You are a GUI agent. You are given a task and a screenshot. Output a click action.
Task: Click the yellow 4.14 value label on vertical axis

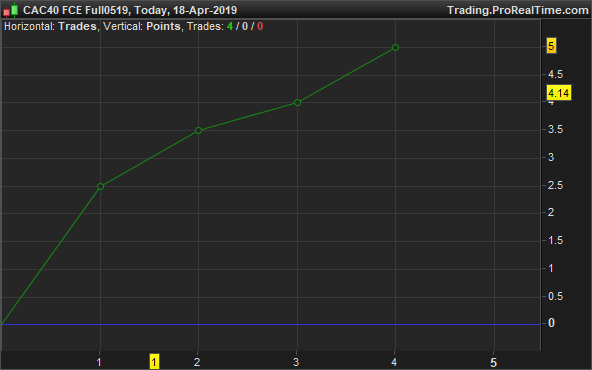point(559,93)
